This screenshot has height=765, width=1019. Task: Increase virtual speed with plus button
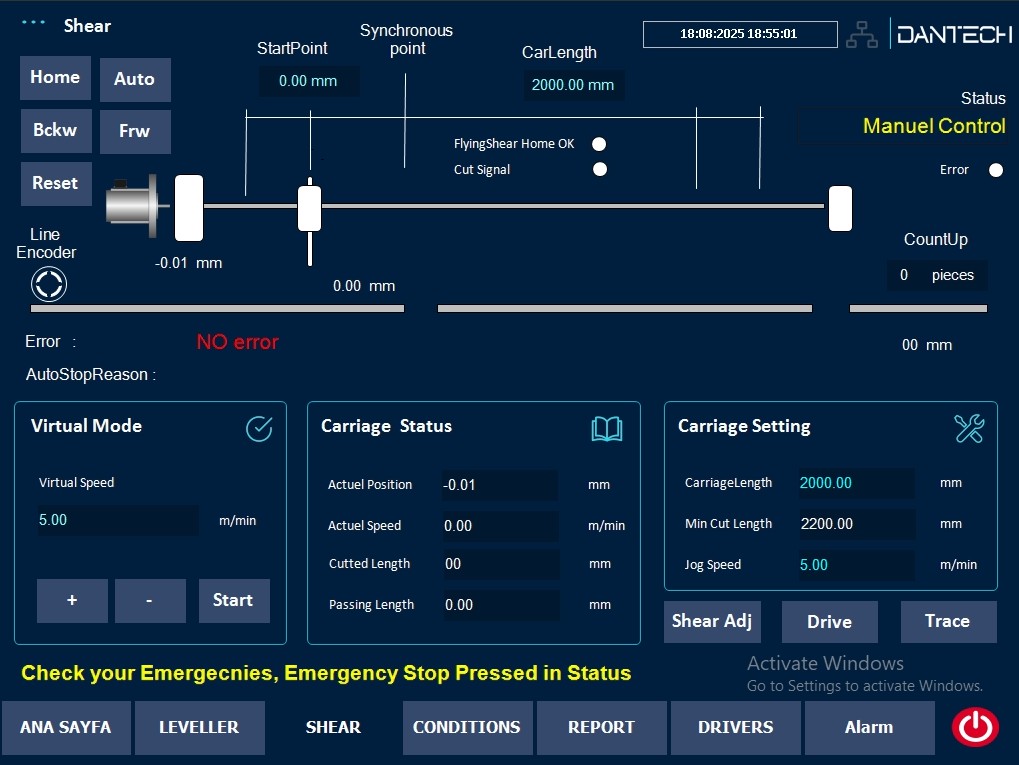coord(72,601)
